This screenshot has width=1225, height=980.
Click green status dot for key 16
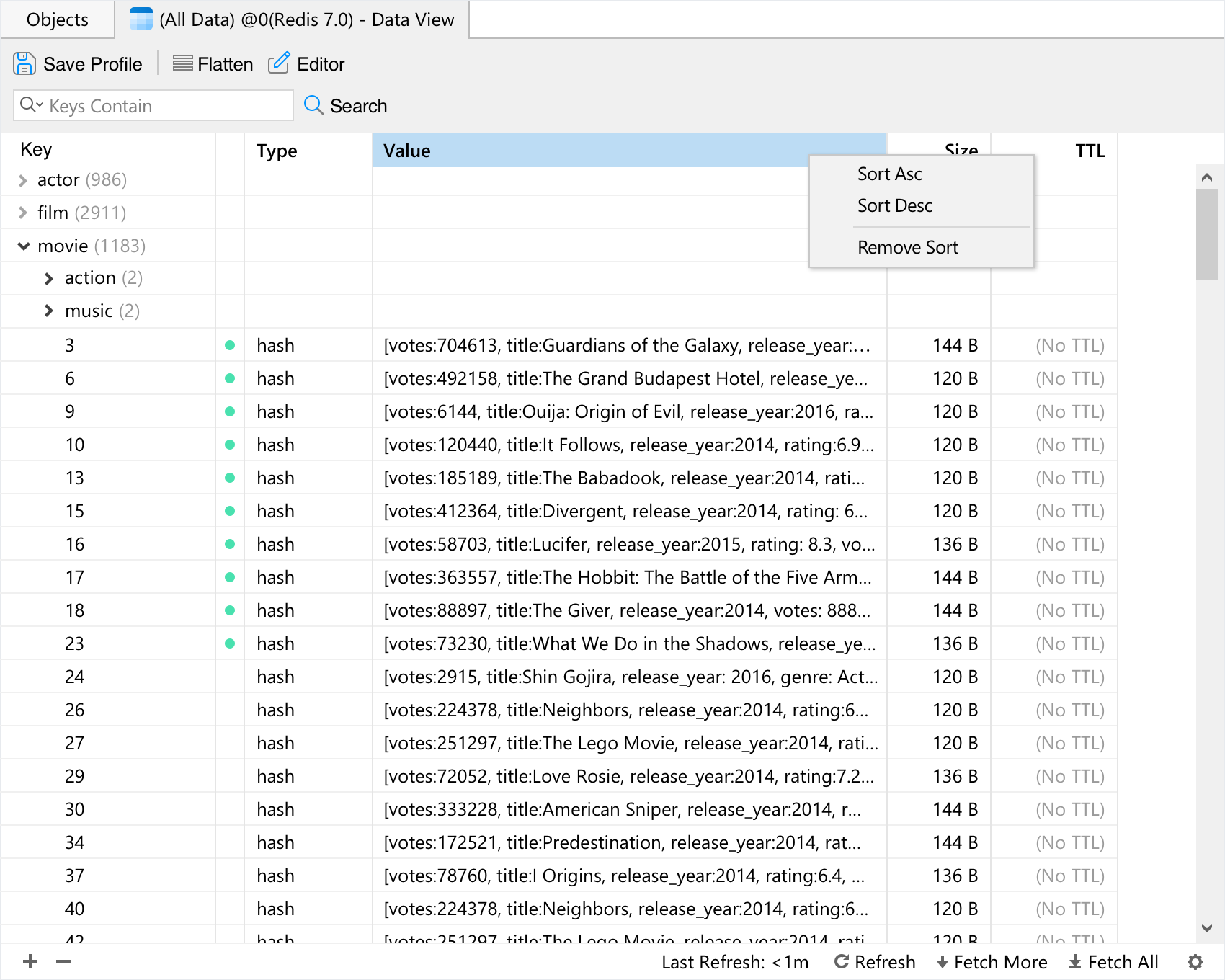click(x=230, y=544)
